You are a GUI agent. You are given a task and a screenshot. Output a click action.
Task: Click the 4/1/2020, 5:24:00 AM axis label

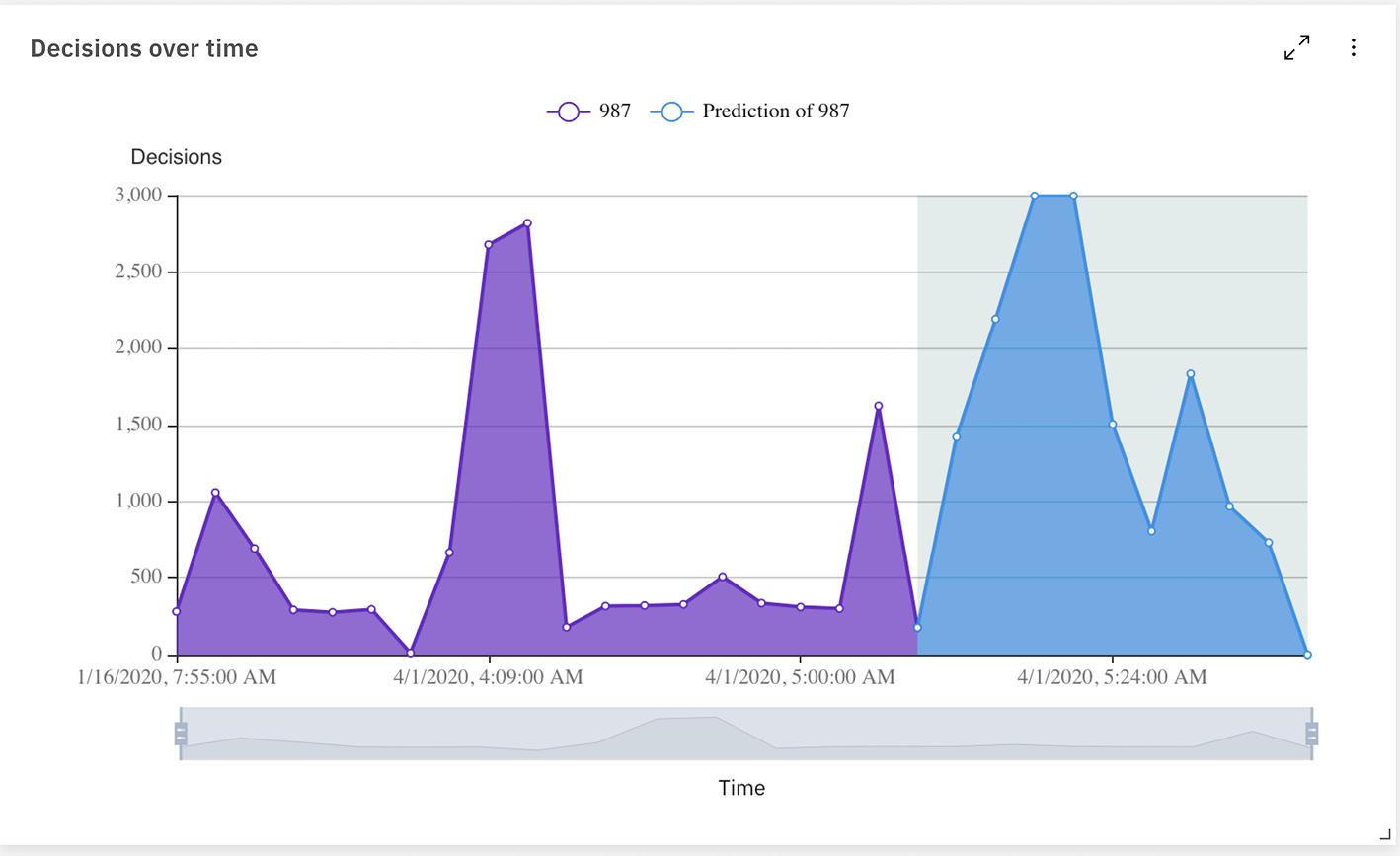click(1112, 677)
